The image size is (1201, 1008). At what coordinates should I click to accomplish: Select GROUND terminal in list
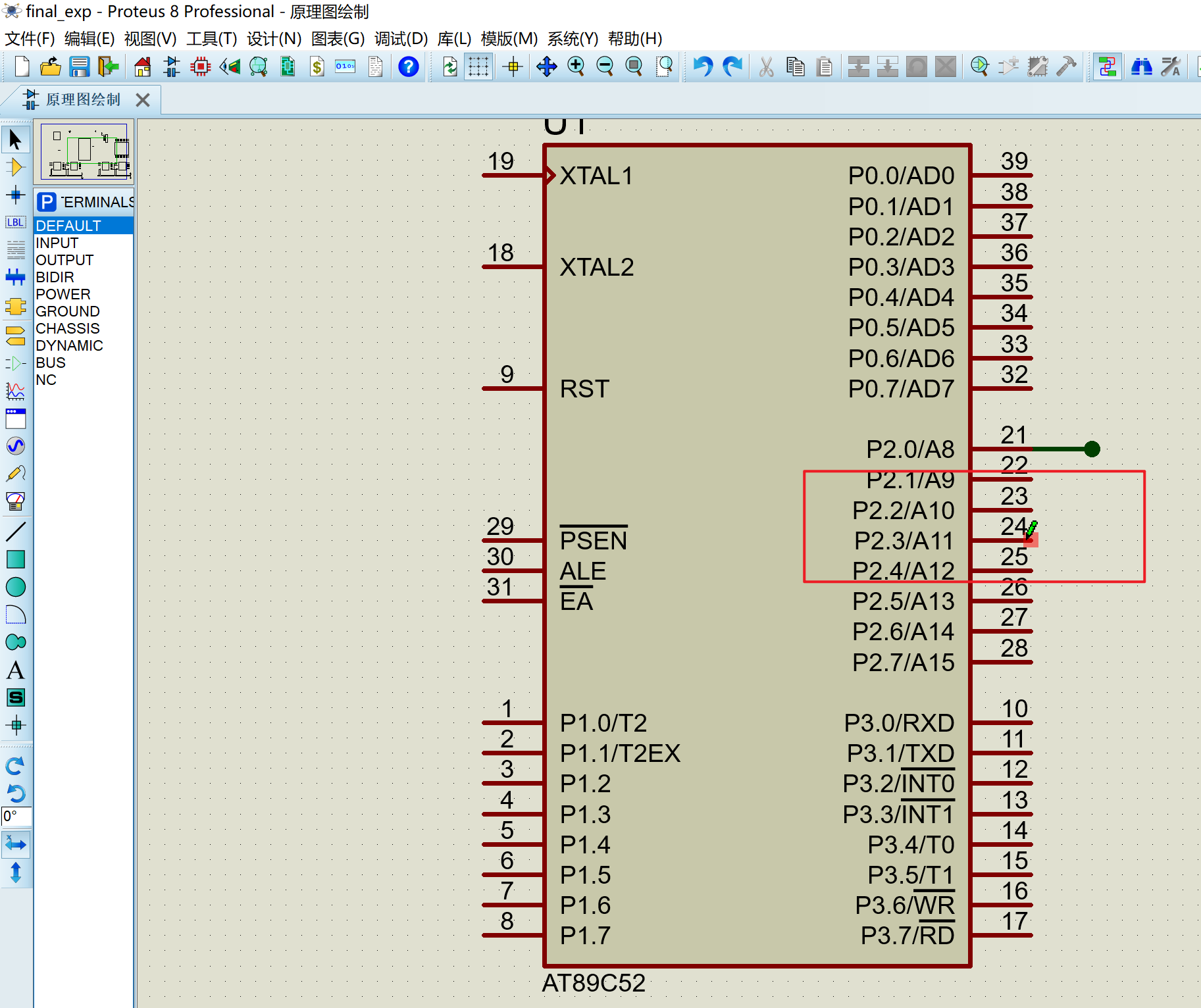click(x=84, y=311)
